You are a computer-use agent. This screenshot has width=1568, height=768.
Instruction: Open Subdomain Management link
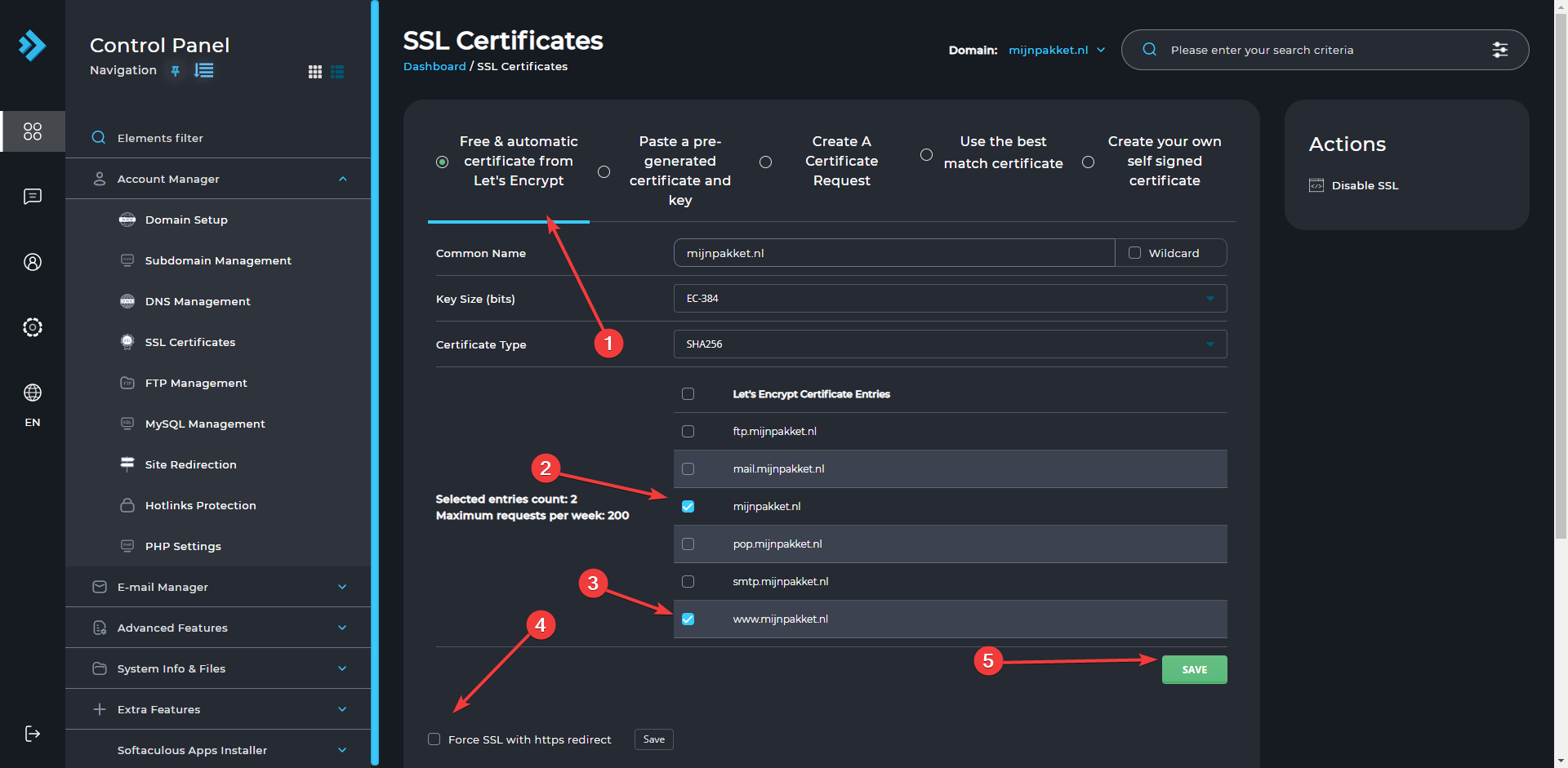218,260
